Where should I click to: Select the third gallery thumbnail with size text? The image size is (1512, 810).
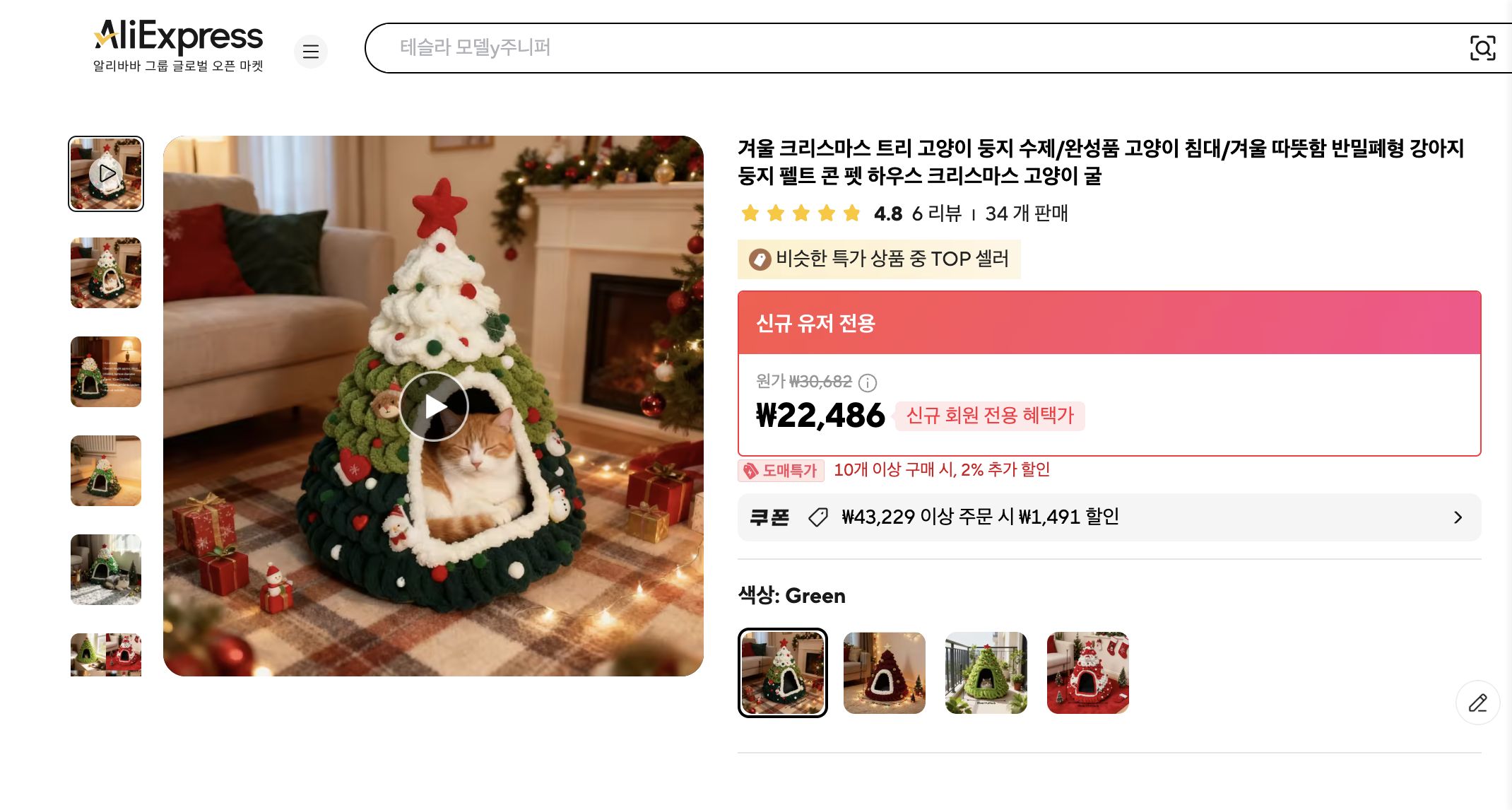point(106,372)
